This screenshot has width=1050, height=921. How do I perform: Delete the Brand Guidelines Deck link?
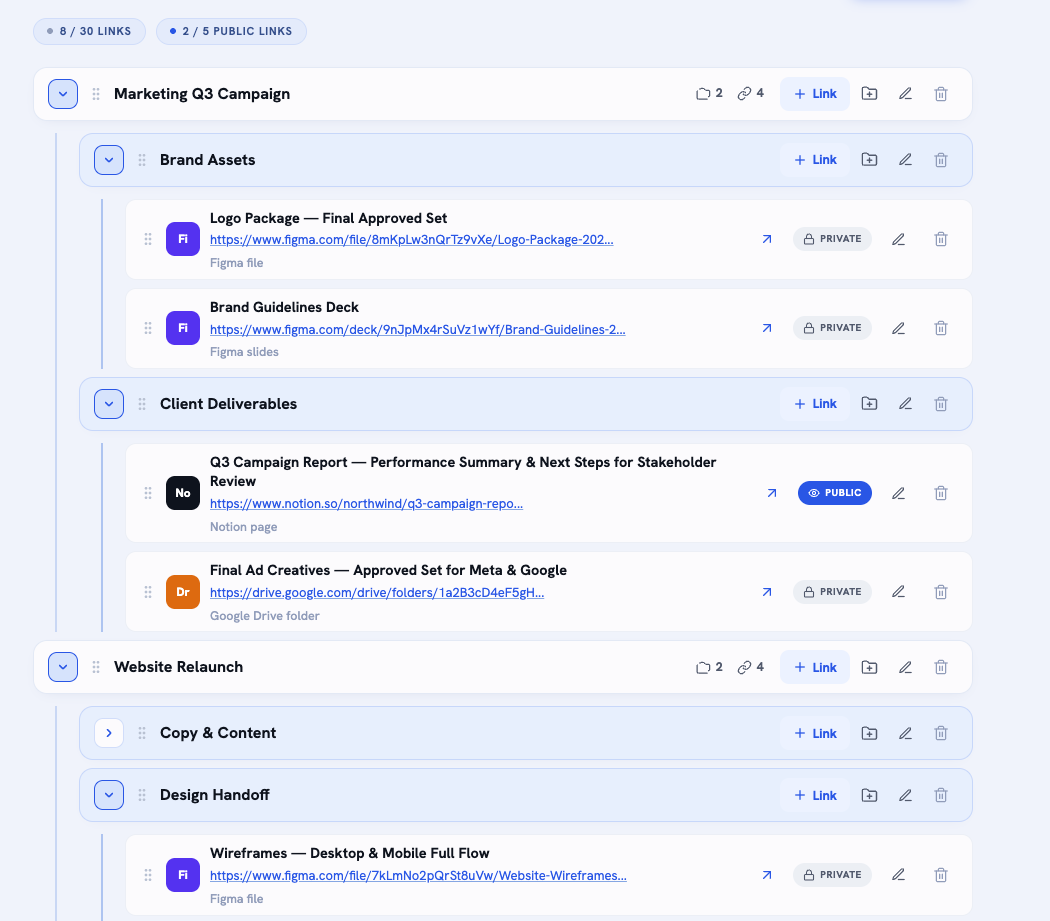pyautogui.click(x=941, y=328)
